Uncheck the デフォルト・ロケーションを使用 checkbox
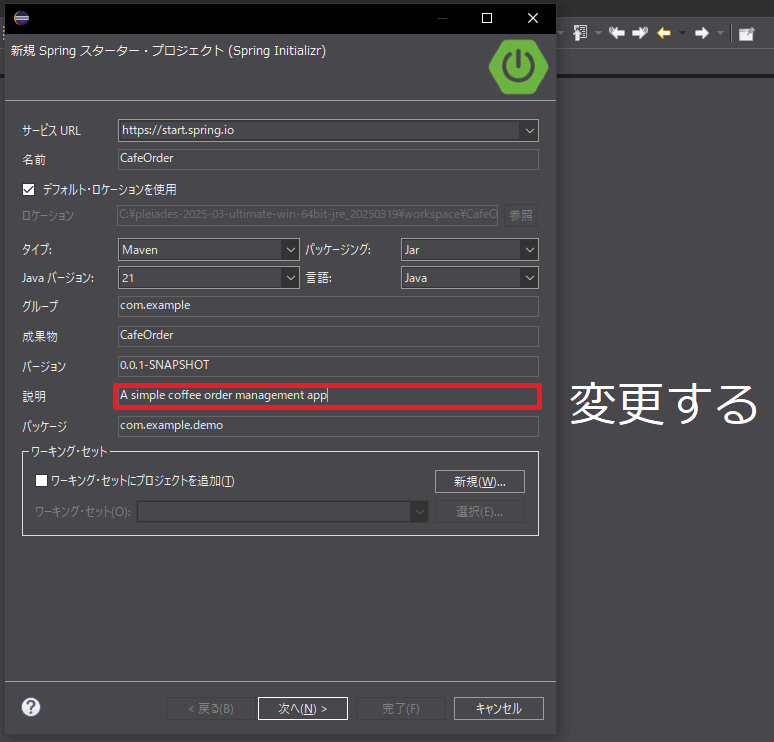 29,190
